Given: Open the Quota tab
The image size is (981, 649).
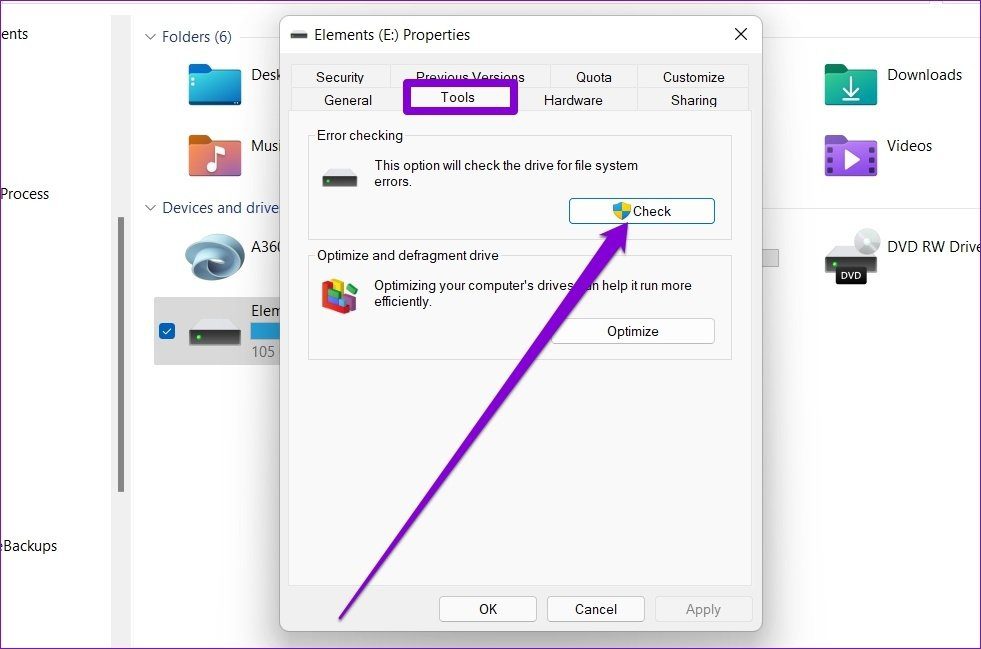Looking at the screenshot, I should tap(594, 77).
